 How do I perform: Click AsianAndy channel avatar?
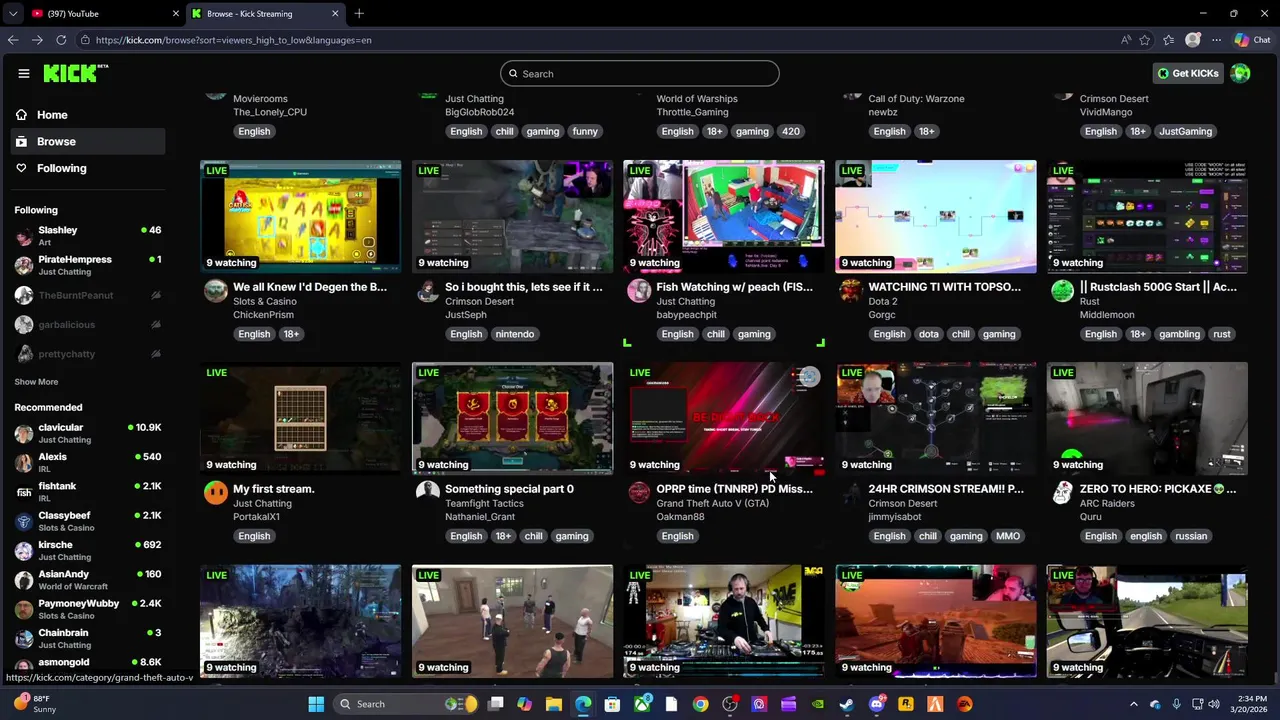(x=24, y=580)
